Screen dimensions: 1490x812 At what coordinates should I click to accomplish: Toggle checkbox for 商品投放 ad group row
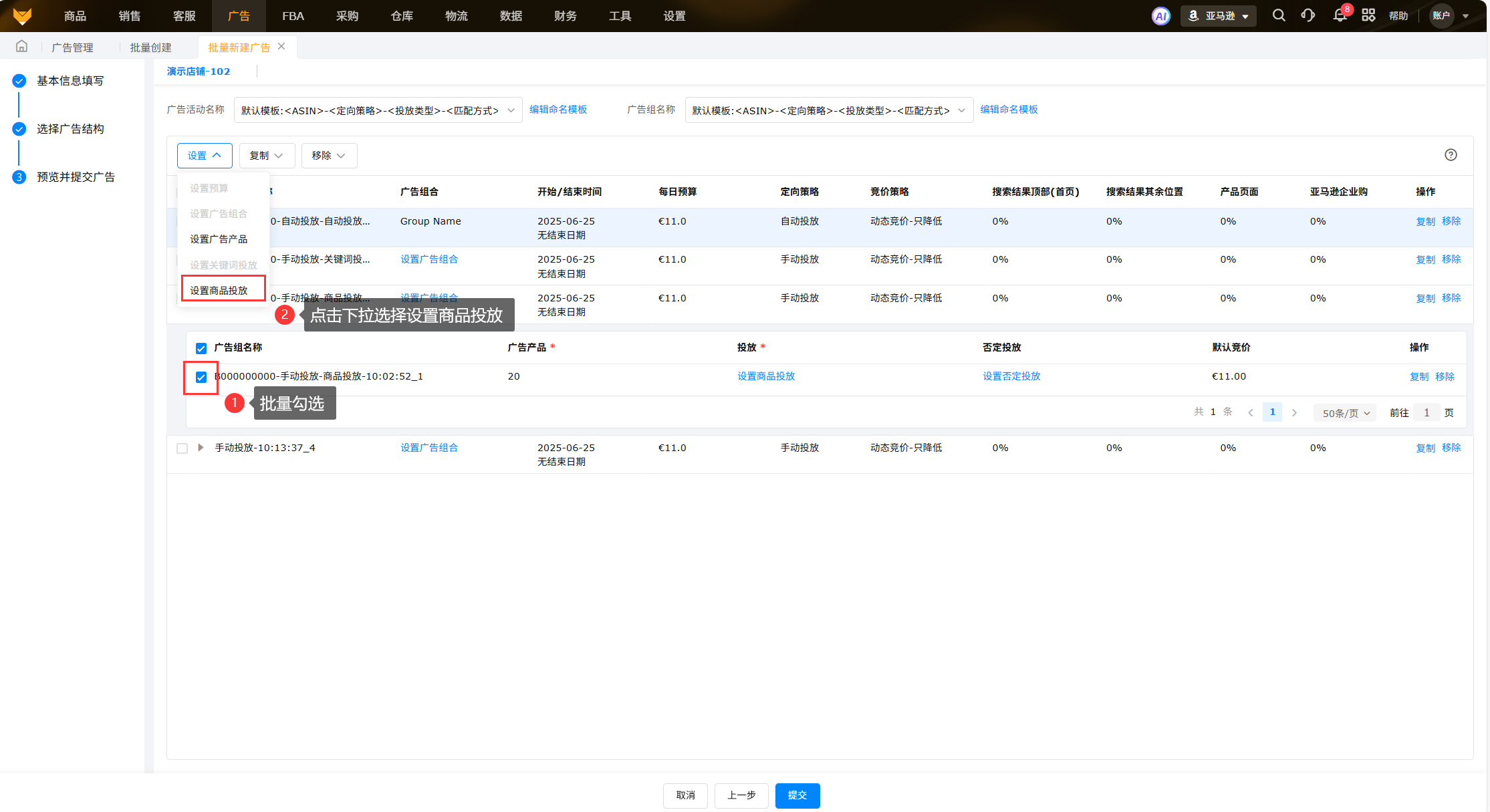(x=201, y=378)
